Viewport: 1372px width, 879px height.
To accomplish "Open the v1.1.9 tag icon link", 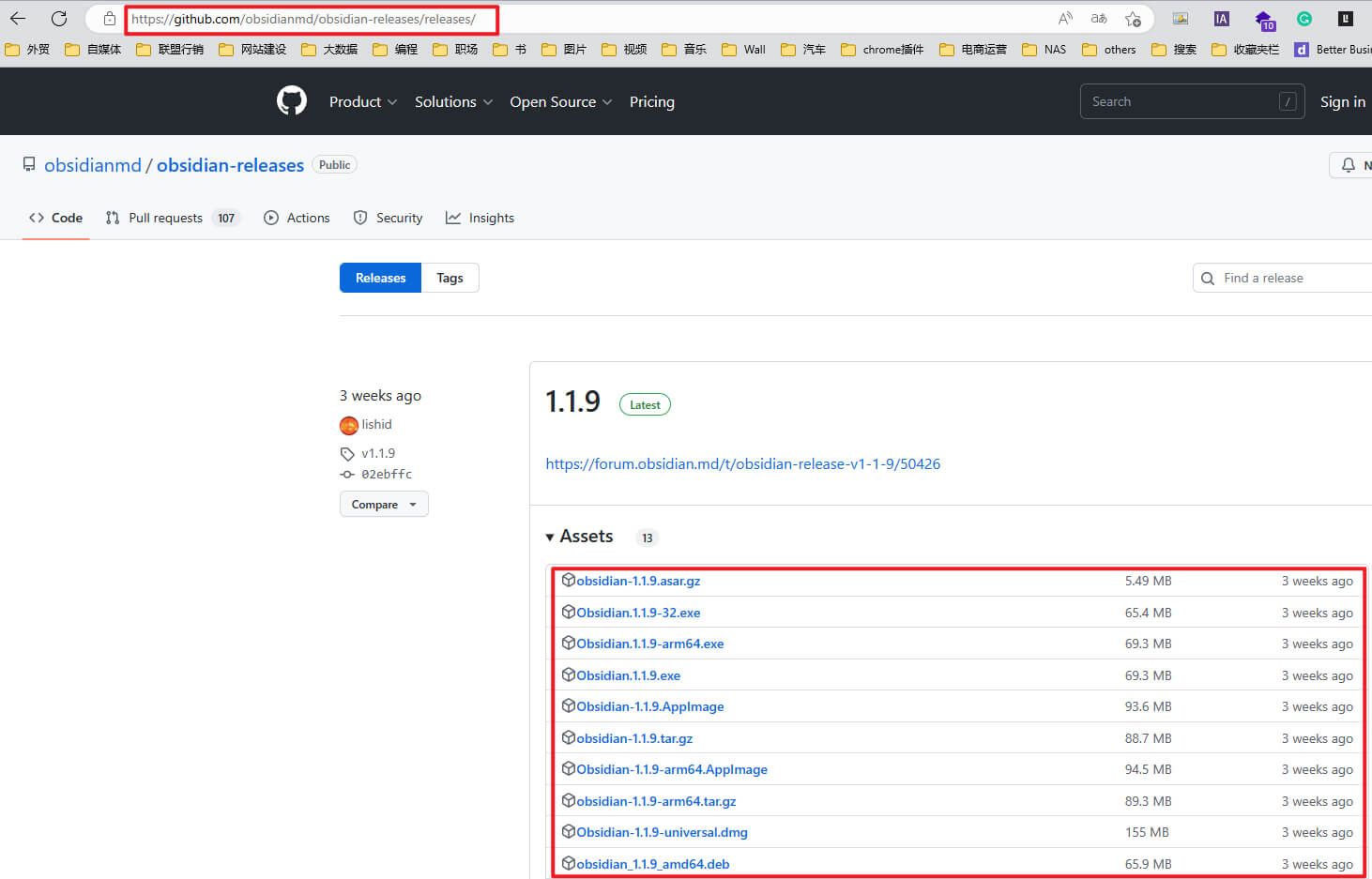I will (347, 454).
